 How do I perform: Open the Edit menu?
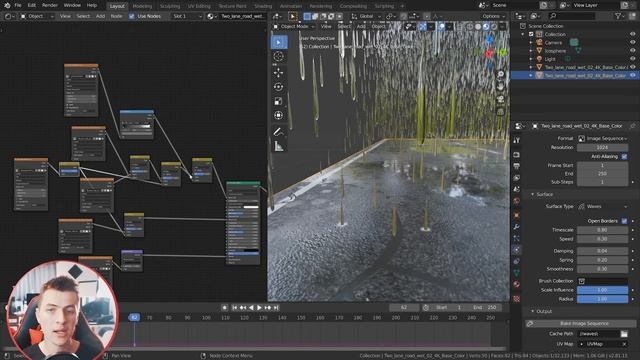coord(32,5)
